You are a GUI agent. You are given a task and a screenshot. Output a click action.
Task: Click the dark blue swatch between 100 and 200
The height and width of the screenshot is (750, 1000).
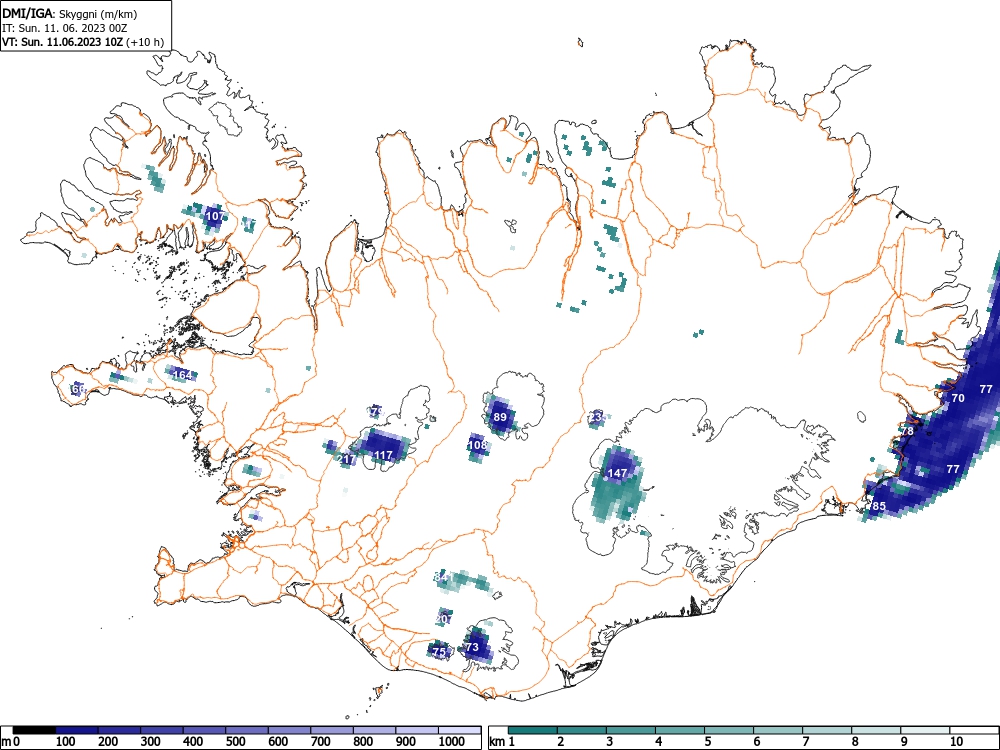click(x=77, y=731)
